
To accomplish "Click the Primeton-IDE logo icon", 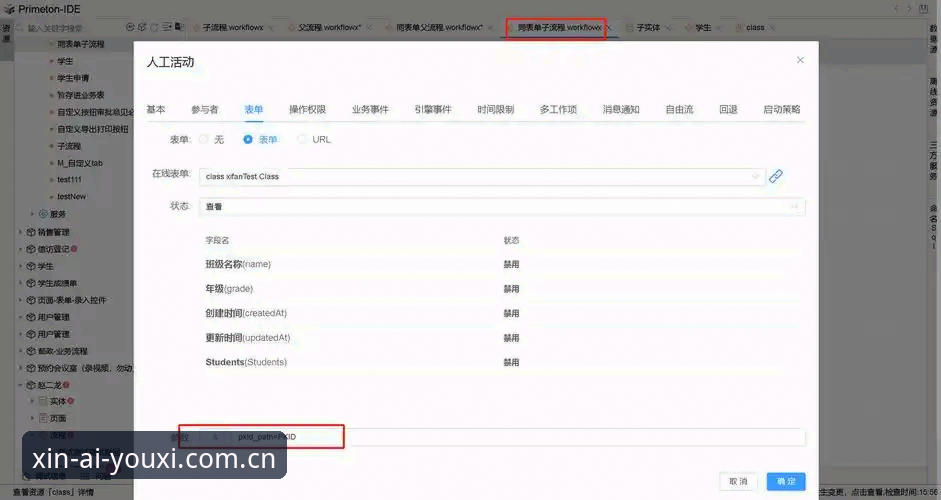I will 9,9.
